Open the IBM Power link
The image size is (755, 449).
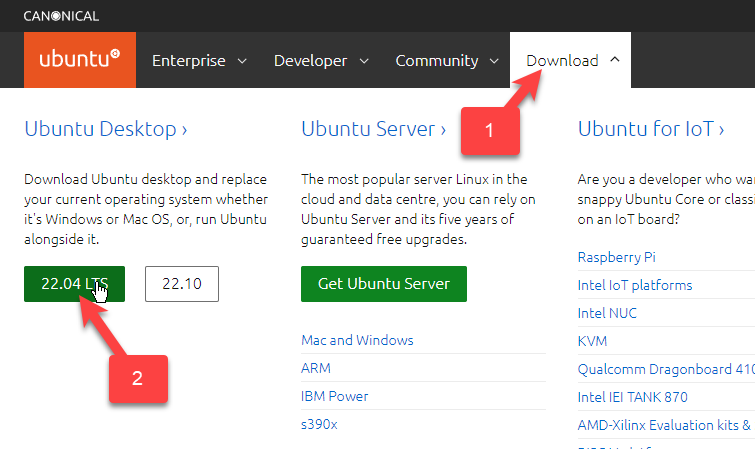point(335,396)
